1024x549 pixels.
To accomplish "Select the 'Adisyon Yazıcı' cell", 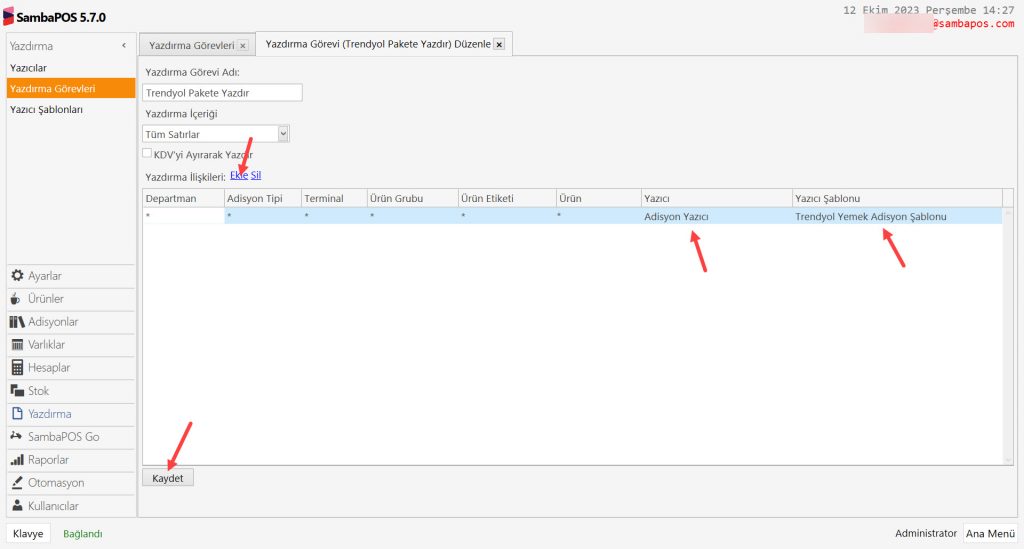I will click(717, 216).
